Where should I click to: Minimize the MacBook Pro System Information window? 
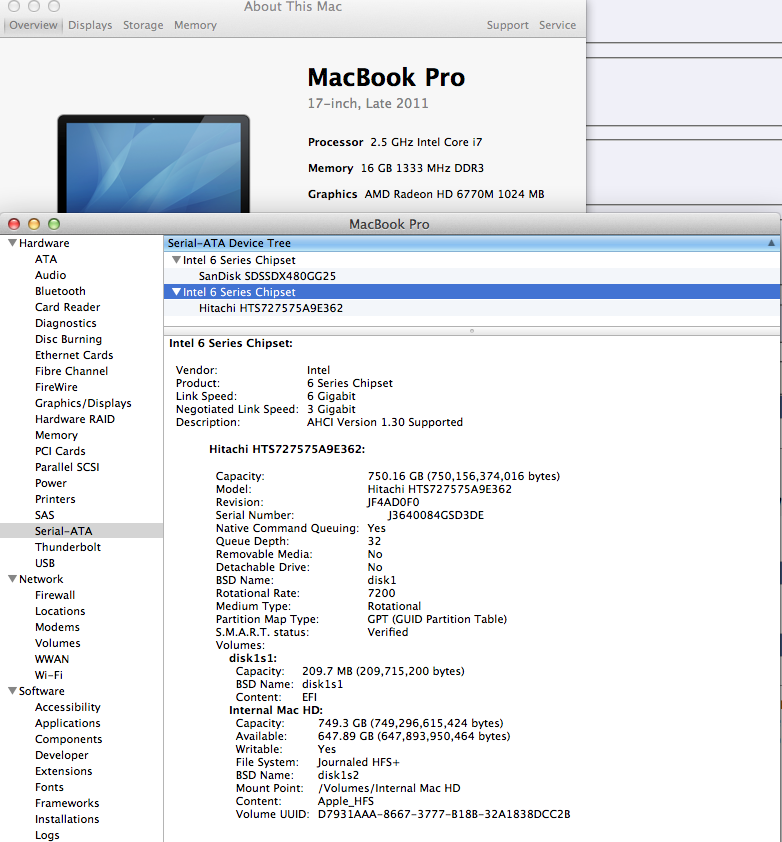(34, 224)
